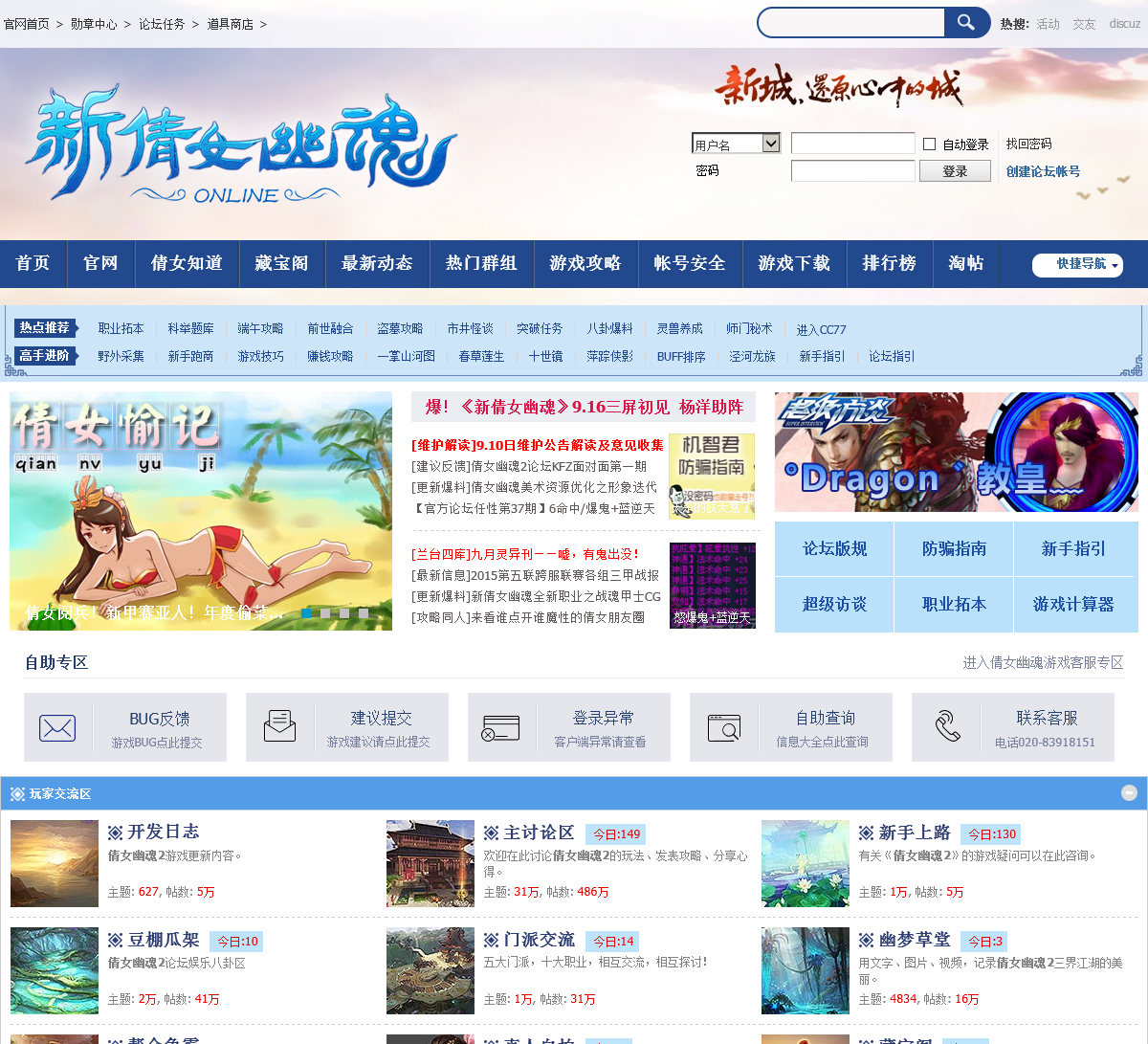The image size is (1148, 1044).
Task: Open the 自助查询 search-window icon
Action: click(x=724, y=728)
